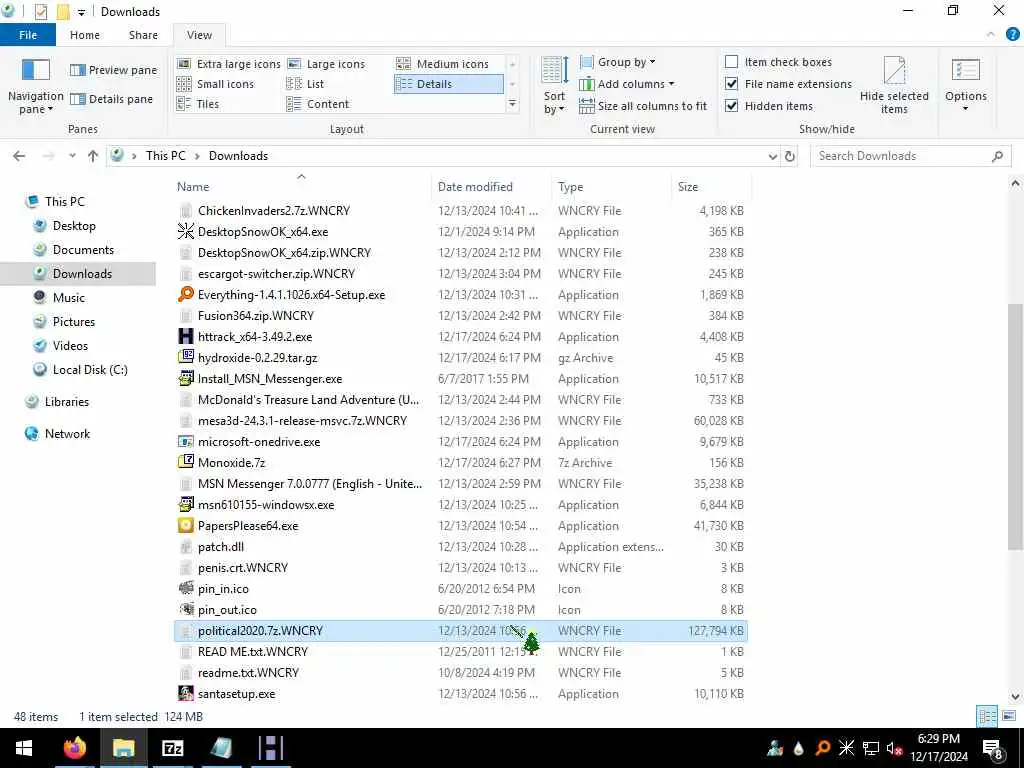
Task: Click Hide selected items
Action: 894,86
